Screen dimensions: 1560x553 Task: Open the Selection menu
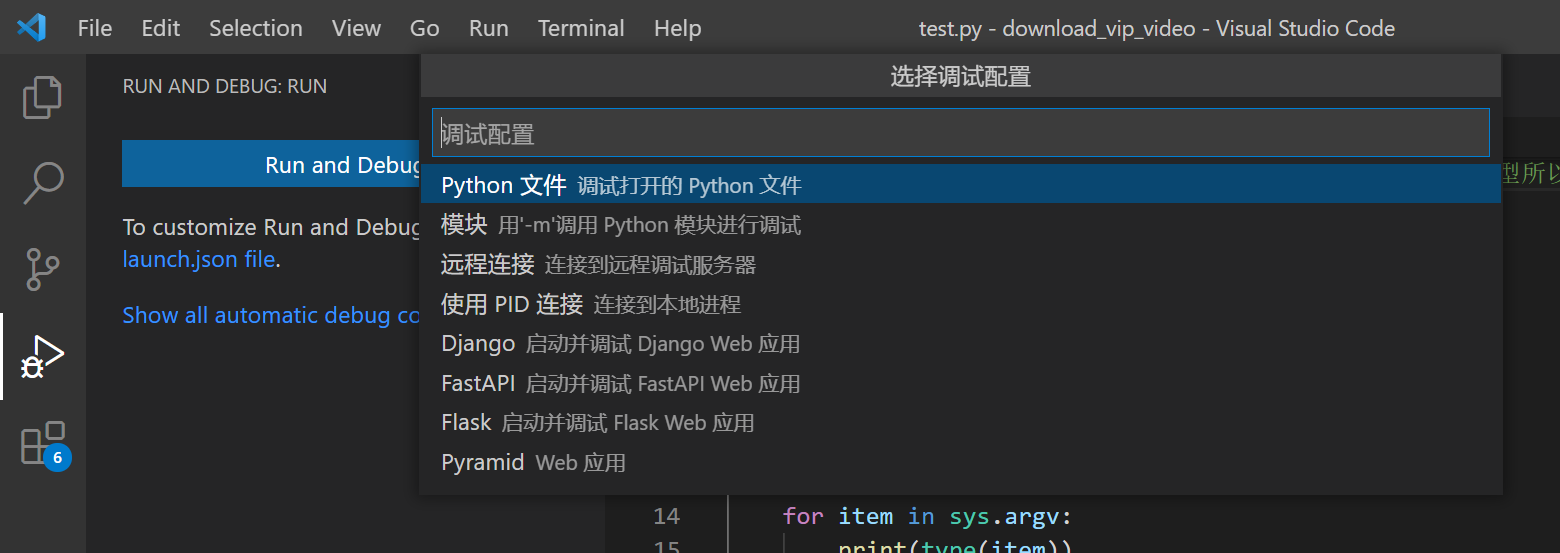pyautogui.click(x=256, y=28)
